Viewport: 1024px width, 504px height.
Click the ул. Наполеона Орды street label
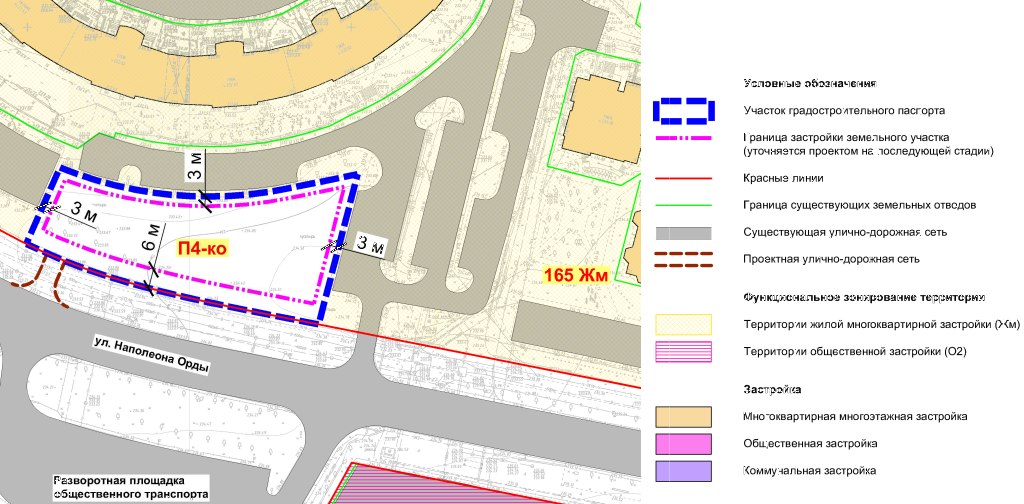pos(151,355)
